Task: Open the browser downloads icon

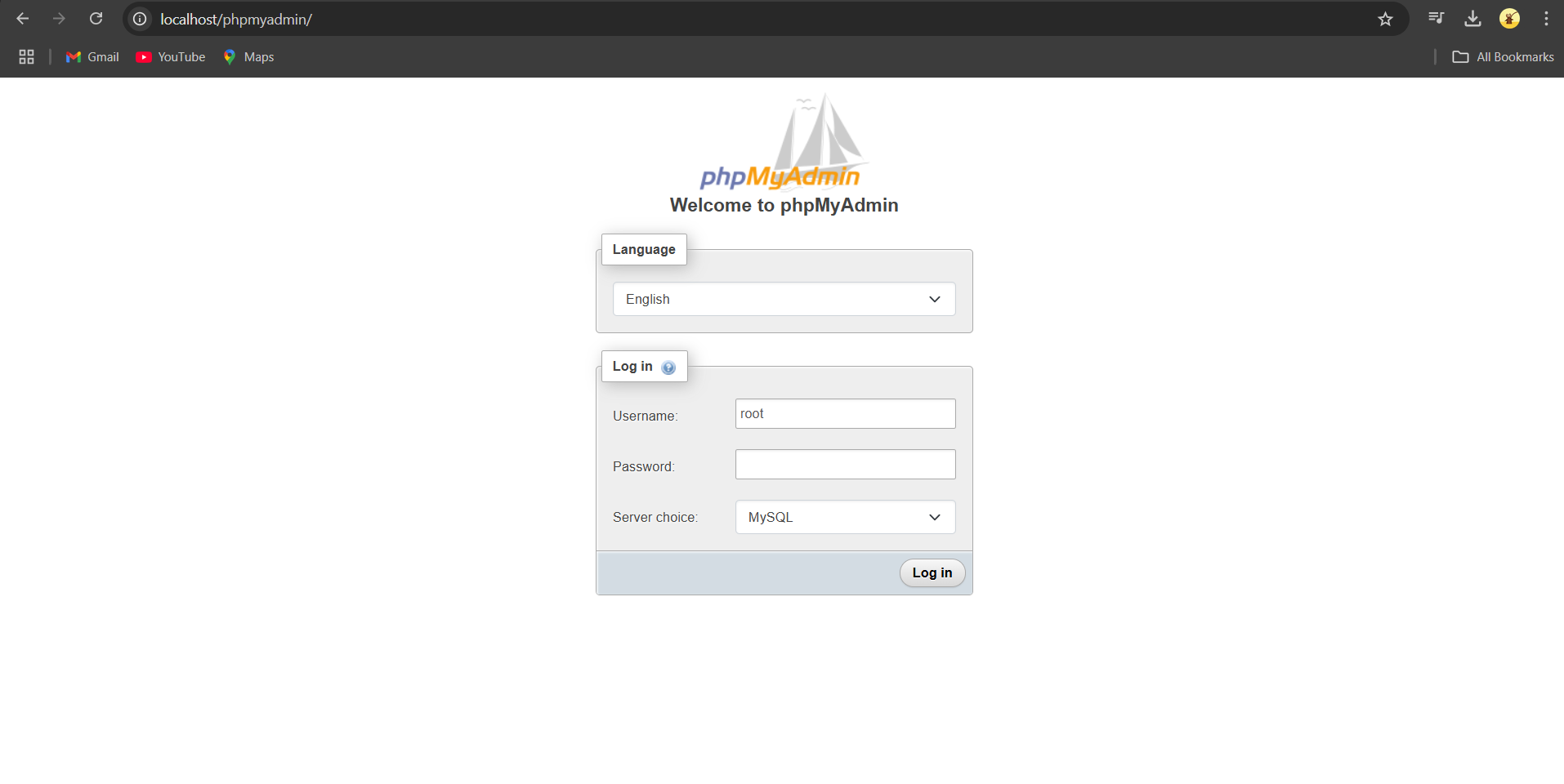Action: (x=1472, y=19)
